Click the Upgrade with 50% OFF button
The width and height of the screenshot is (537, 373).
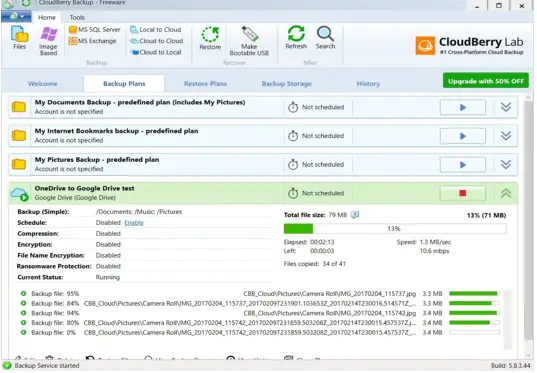click(x=486, y=81)
